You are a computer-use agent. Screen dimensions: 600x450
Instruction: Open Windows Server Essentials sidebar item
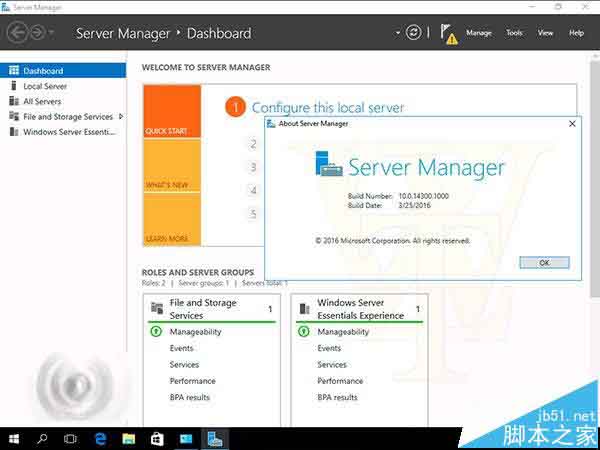63,132
